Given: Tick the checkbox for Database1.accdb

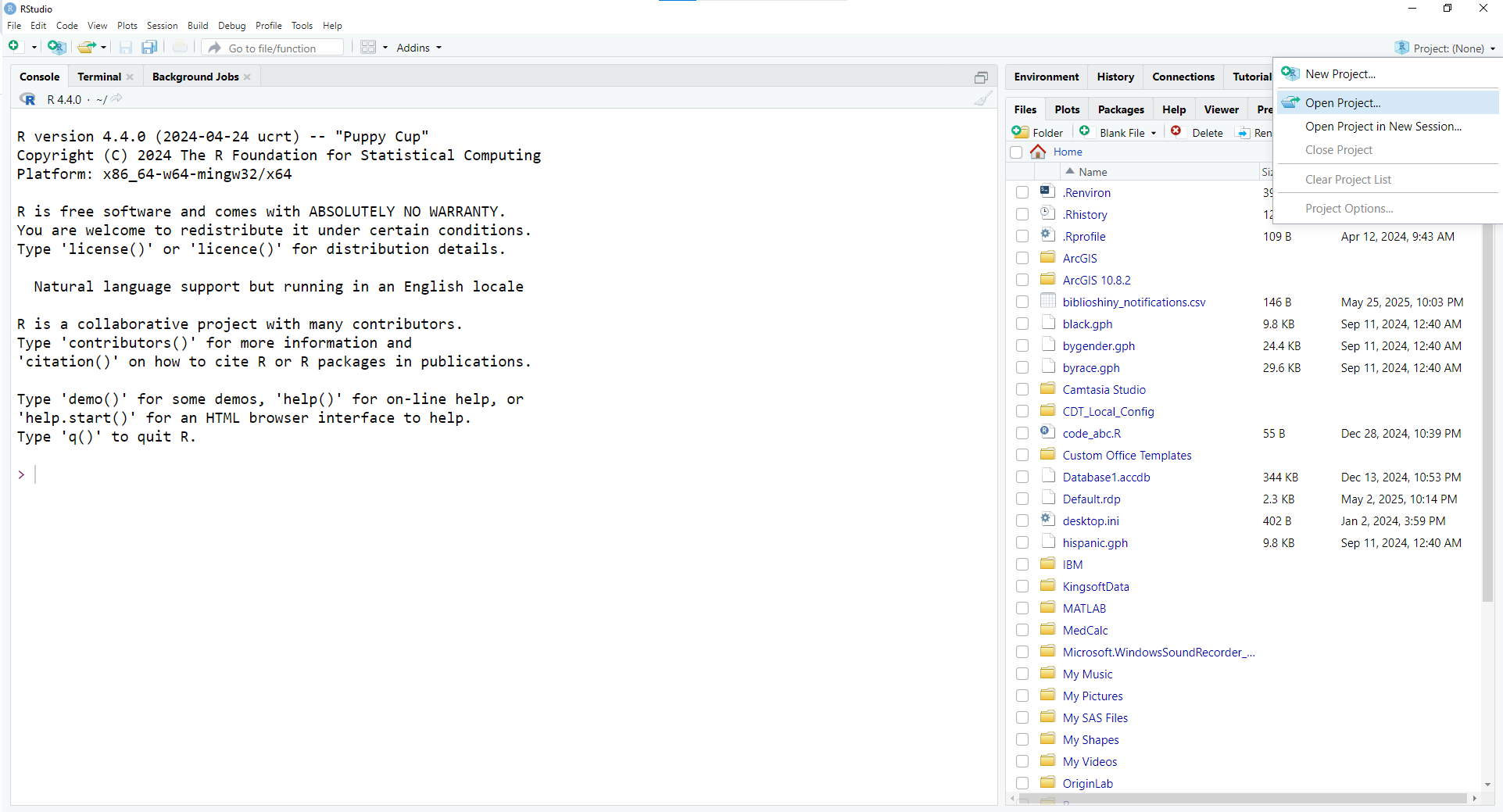Looking at the screenshot, I should (x=1022, y=477).
